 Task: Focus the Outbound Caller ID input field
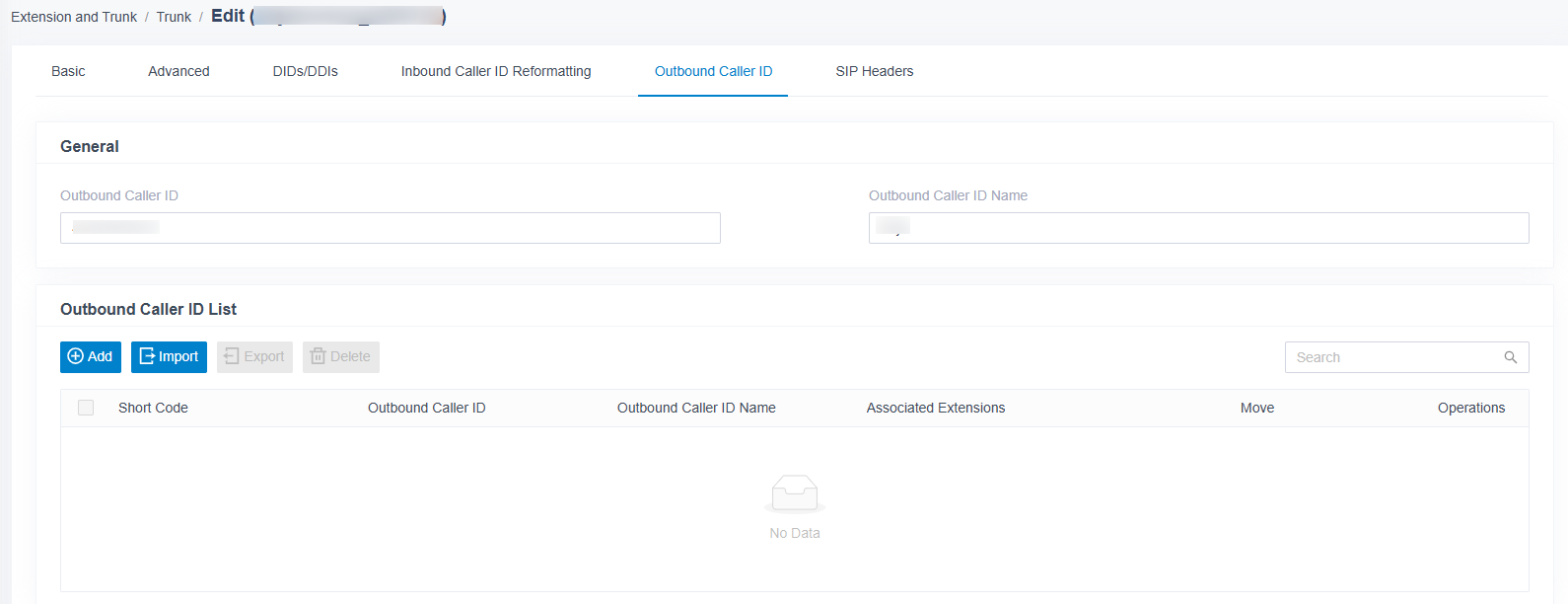[x=391, y=228]
